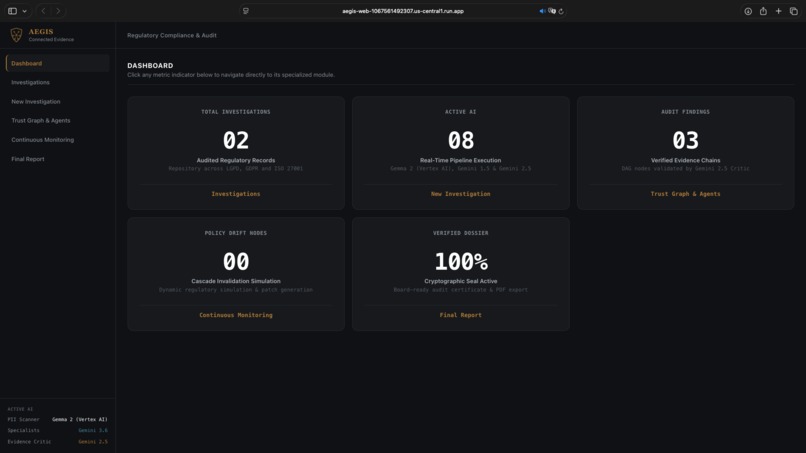Go forward with the browser forward arrow

click(x=58, y=11)
